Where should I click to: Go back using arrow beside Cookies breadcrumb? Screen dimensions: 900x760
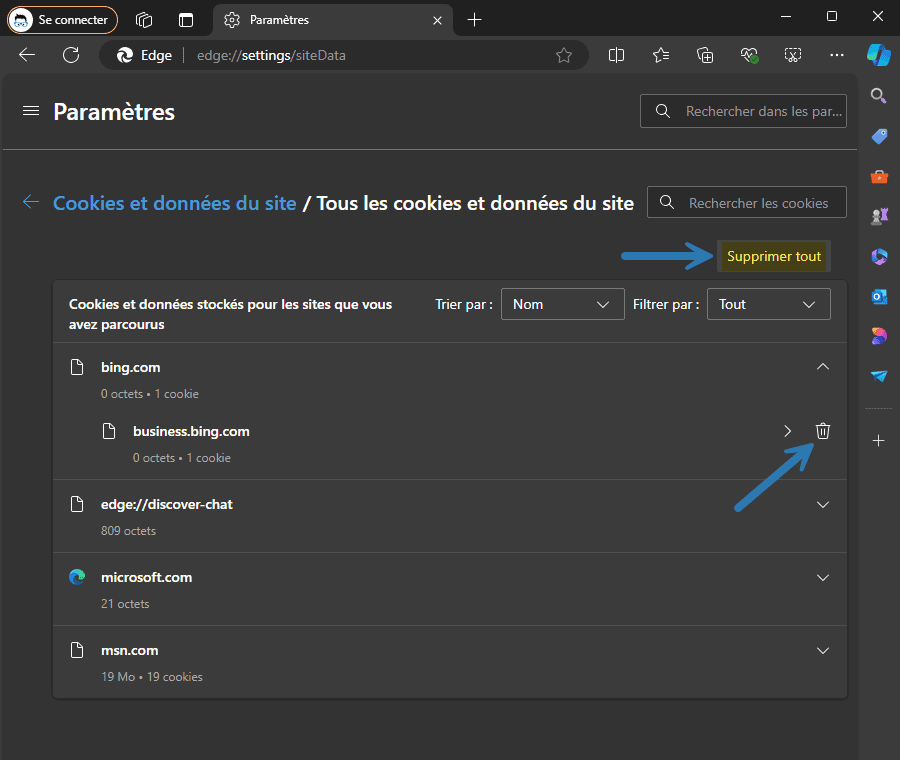(31, 202)
